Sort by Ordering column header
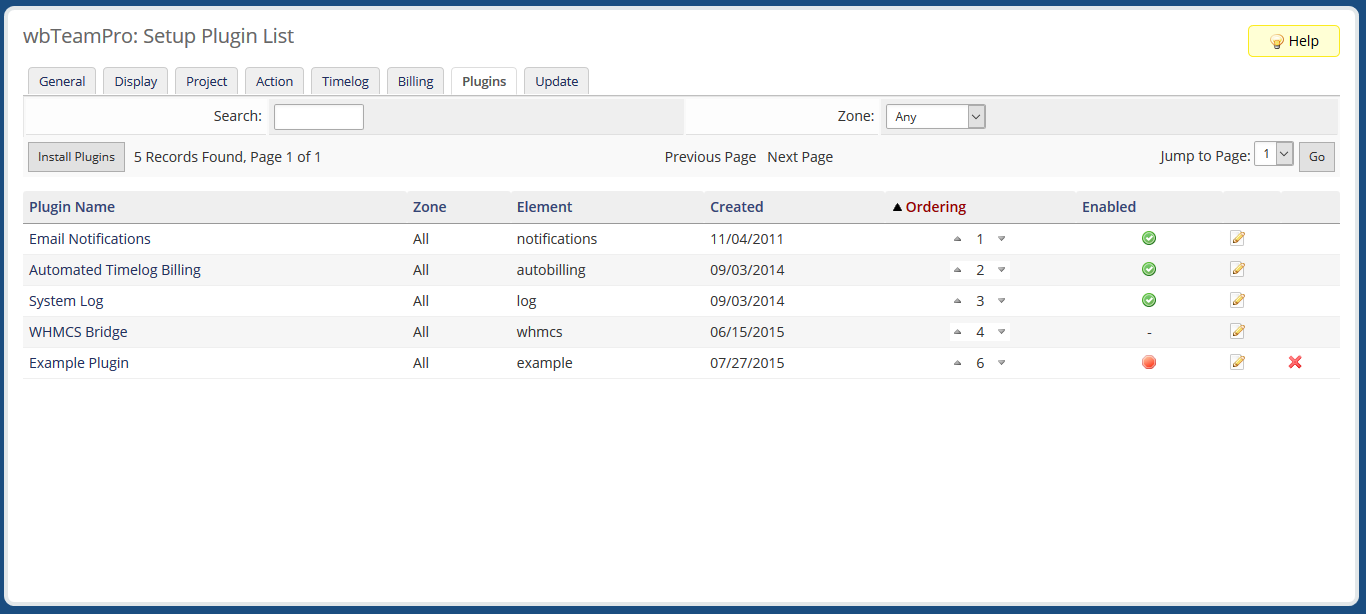The height and width of the screenshot is (614, 1366). [x=936, y=207]
